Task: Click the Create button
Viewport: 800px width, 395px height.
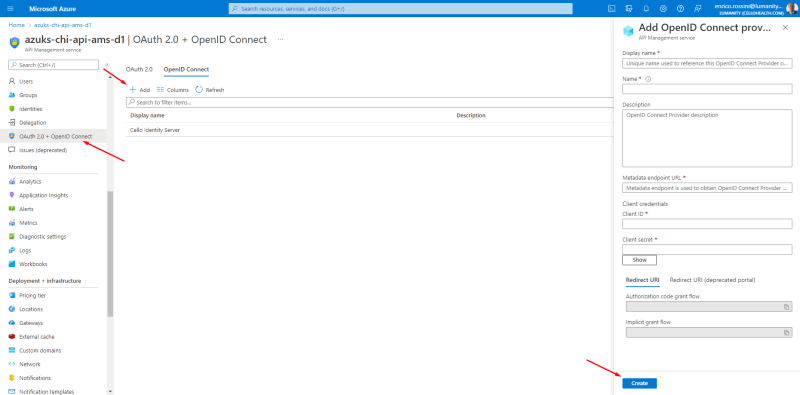Action: 639,383
